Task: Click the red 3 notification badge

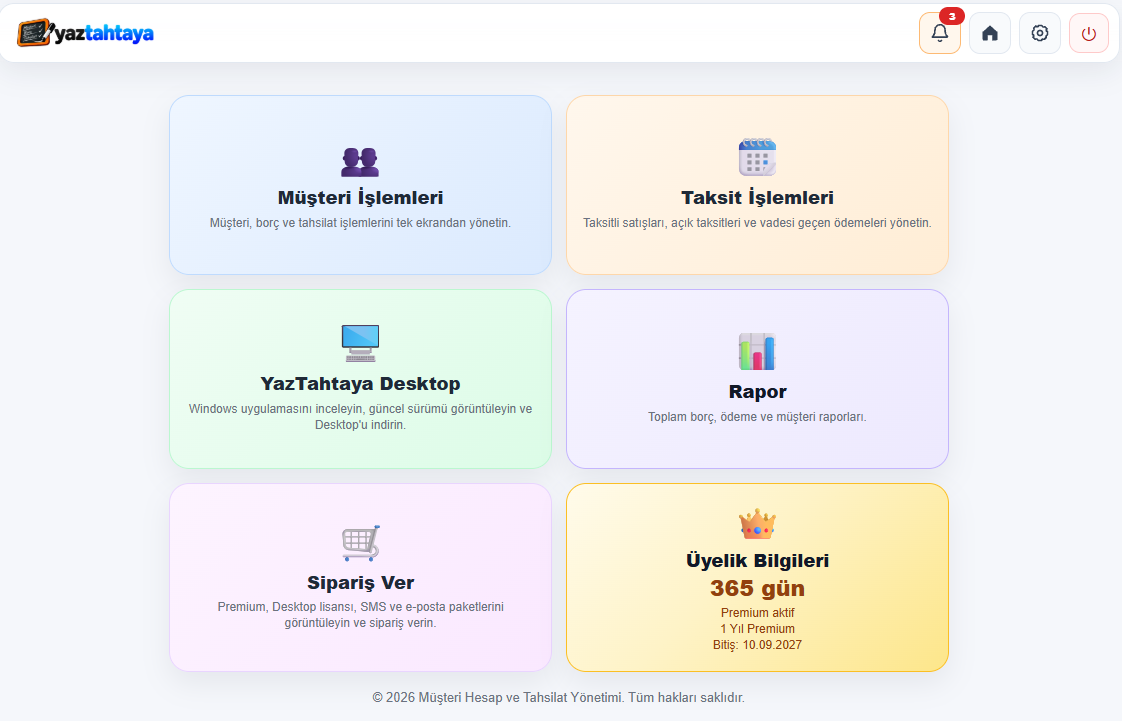Action: pyautogui.click(x=952, y=16)
